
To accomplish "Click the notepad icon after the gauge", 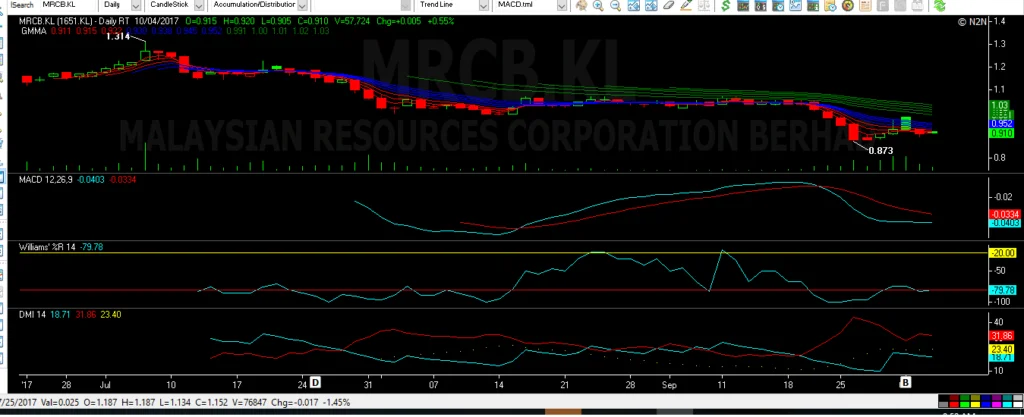I will click(865, 5).
